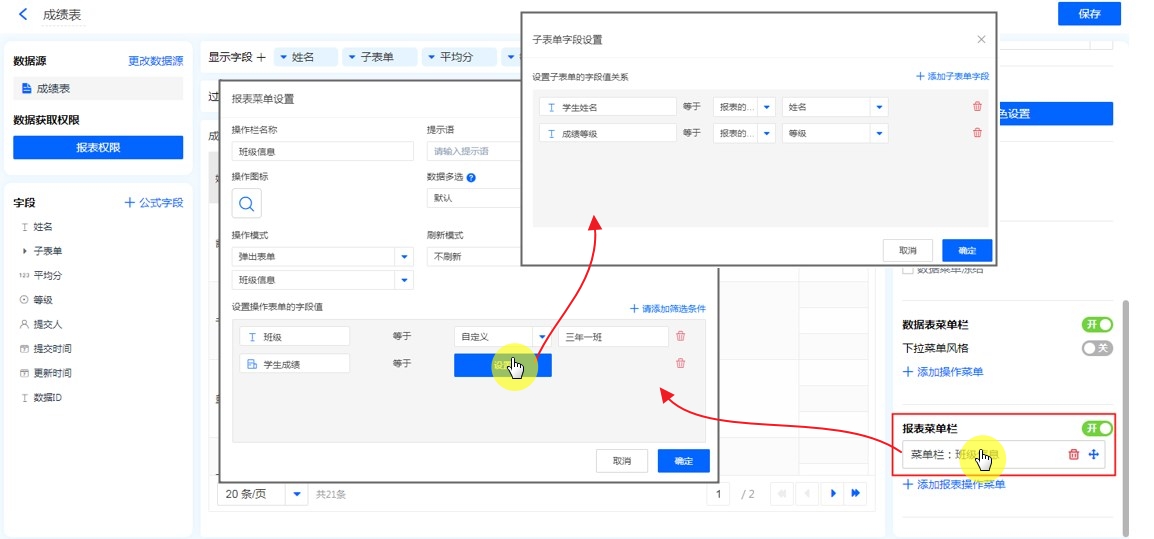Click the 保存 button
The image size is (1154, 539).
pos(1089,14)
